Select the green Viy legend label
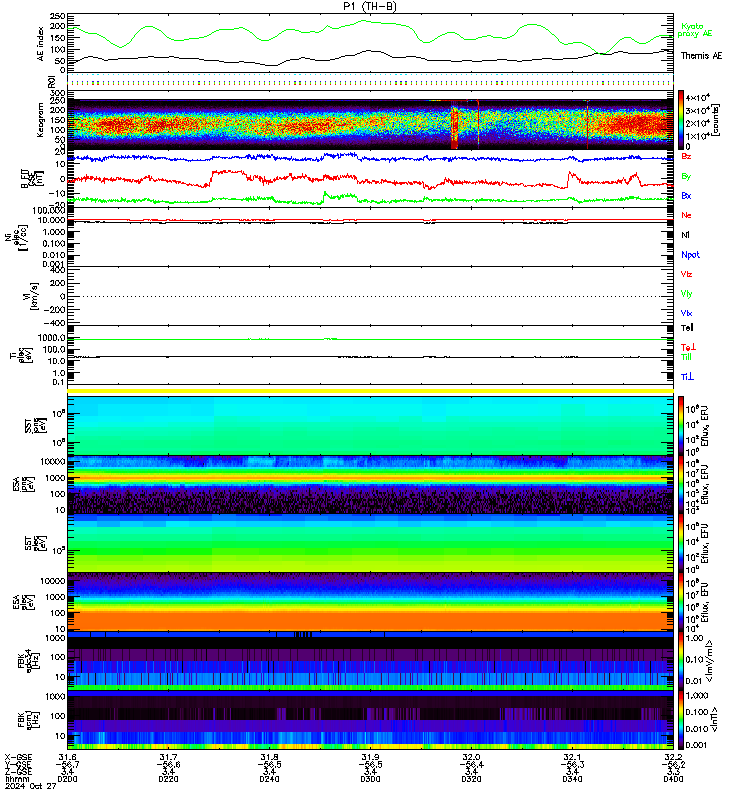Screen dimensions: 750x800 tap(686, 294)
